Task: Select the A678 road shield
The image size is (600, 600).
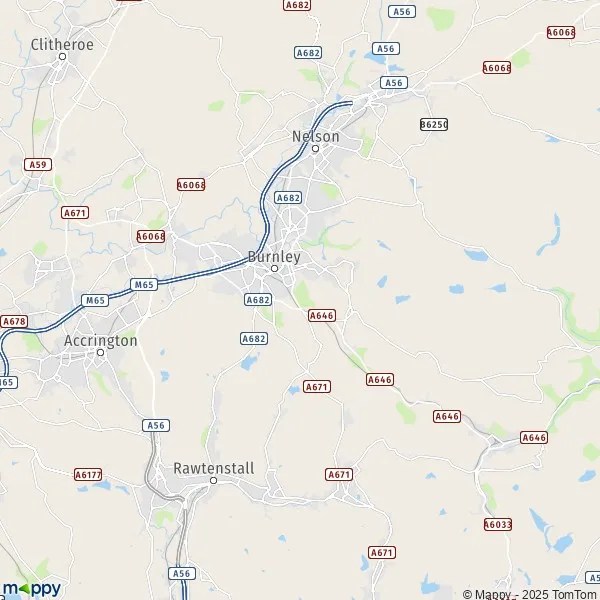Action: (14, 321)
